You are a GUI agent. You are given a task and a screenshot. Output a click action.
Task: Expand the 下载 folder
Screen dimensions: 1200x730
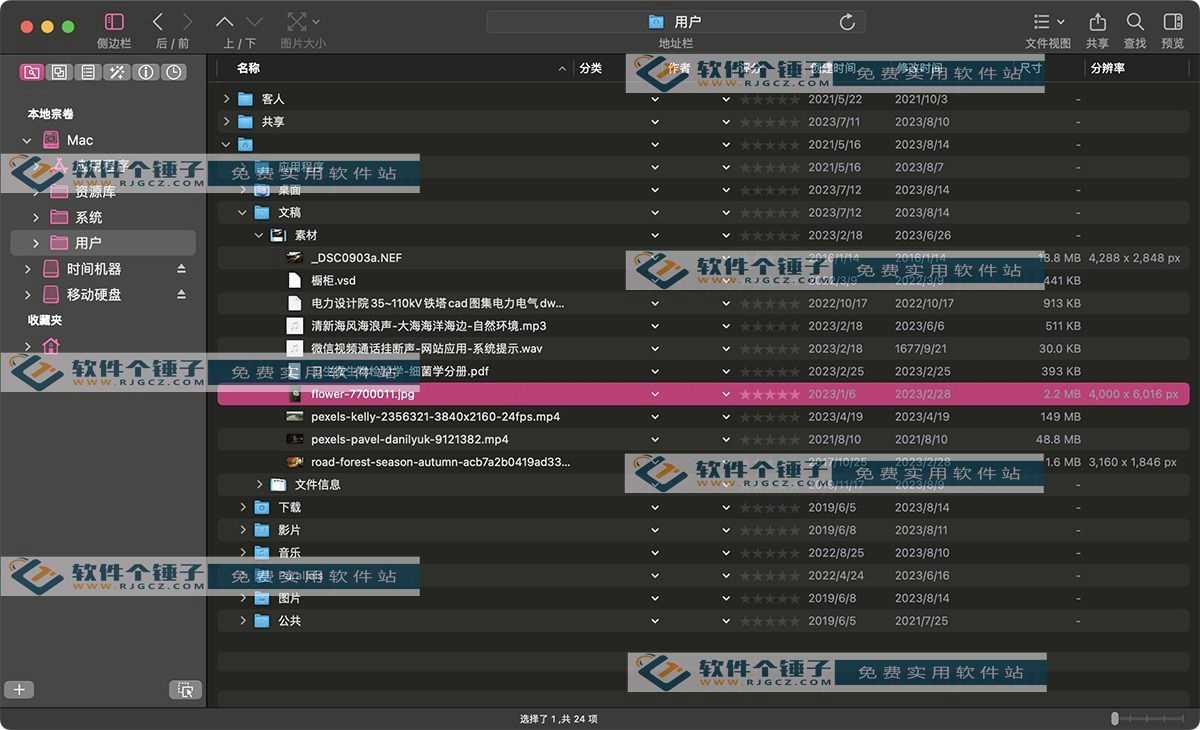click(243, 508)
